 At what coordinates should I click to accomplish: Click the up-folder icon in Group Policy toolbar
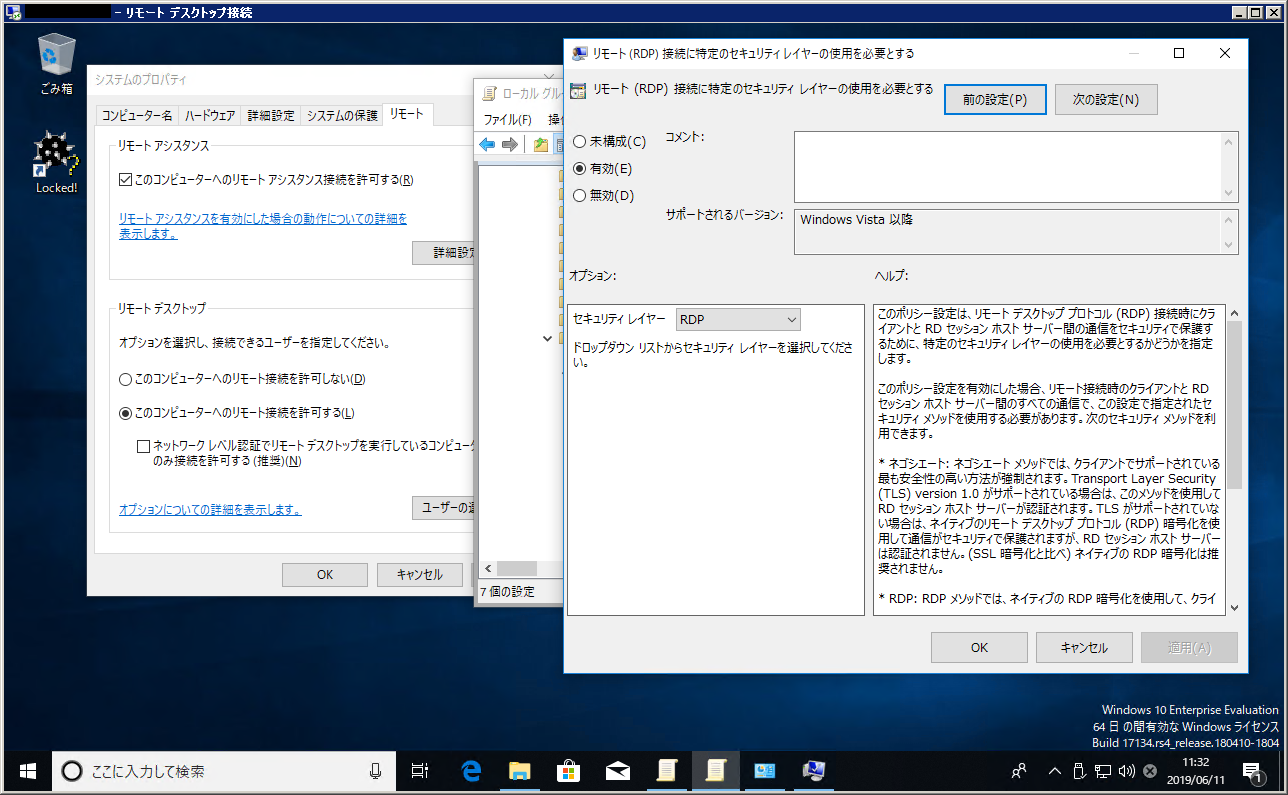pyautogui.click(x=540, y=145)
